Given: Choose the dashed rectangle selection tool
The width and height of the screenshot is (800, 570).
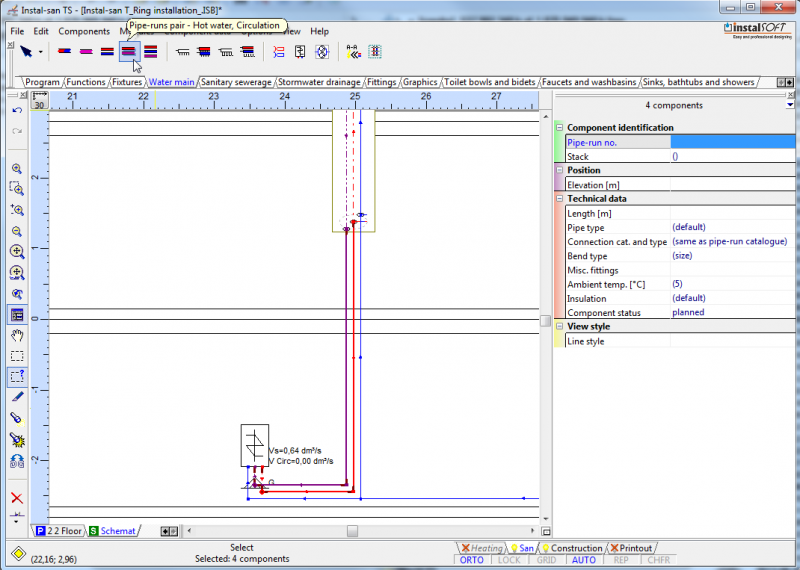Looking at the screenshot, I should point(17,356).
